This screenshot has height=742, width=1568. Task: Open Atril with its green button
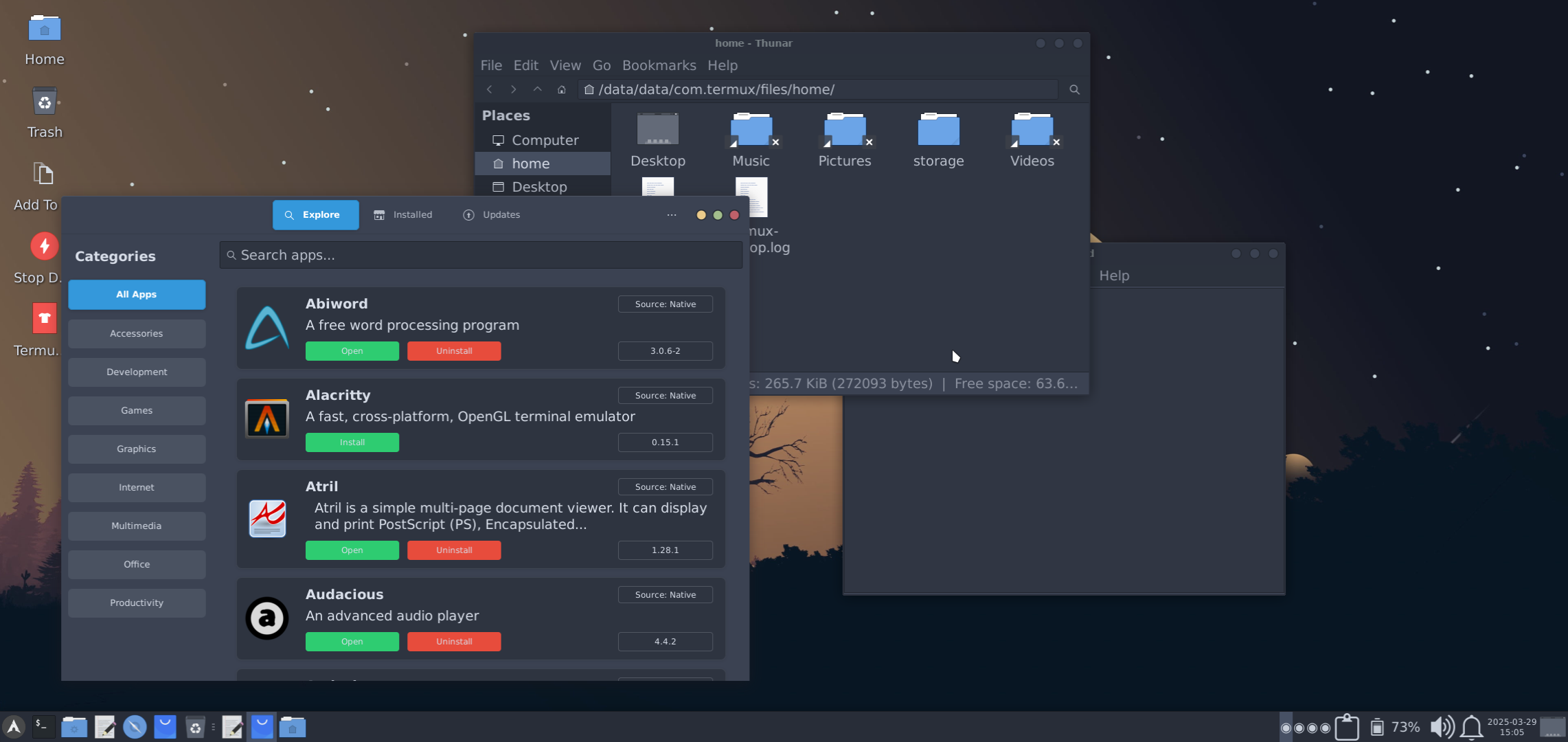coord(352,550)
